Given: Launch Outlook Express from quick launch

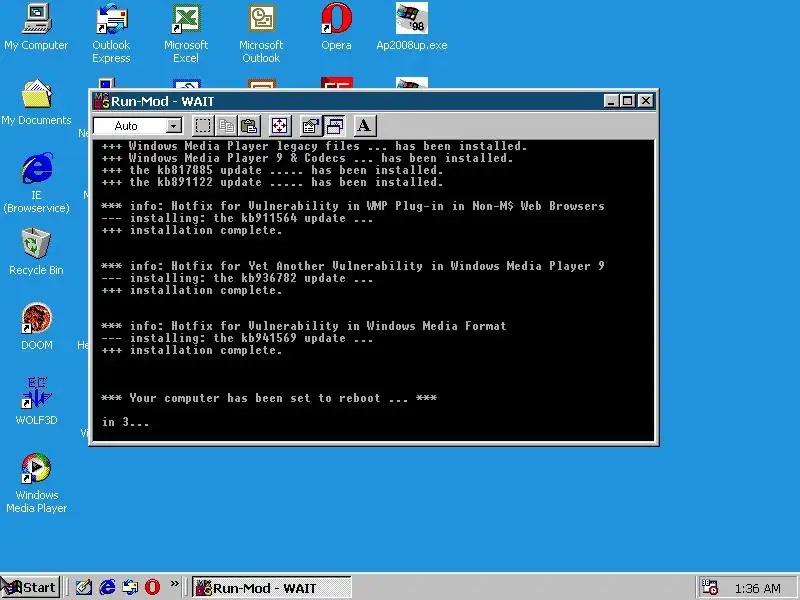Looking at the screenshot, I should (130, 587).
